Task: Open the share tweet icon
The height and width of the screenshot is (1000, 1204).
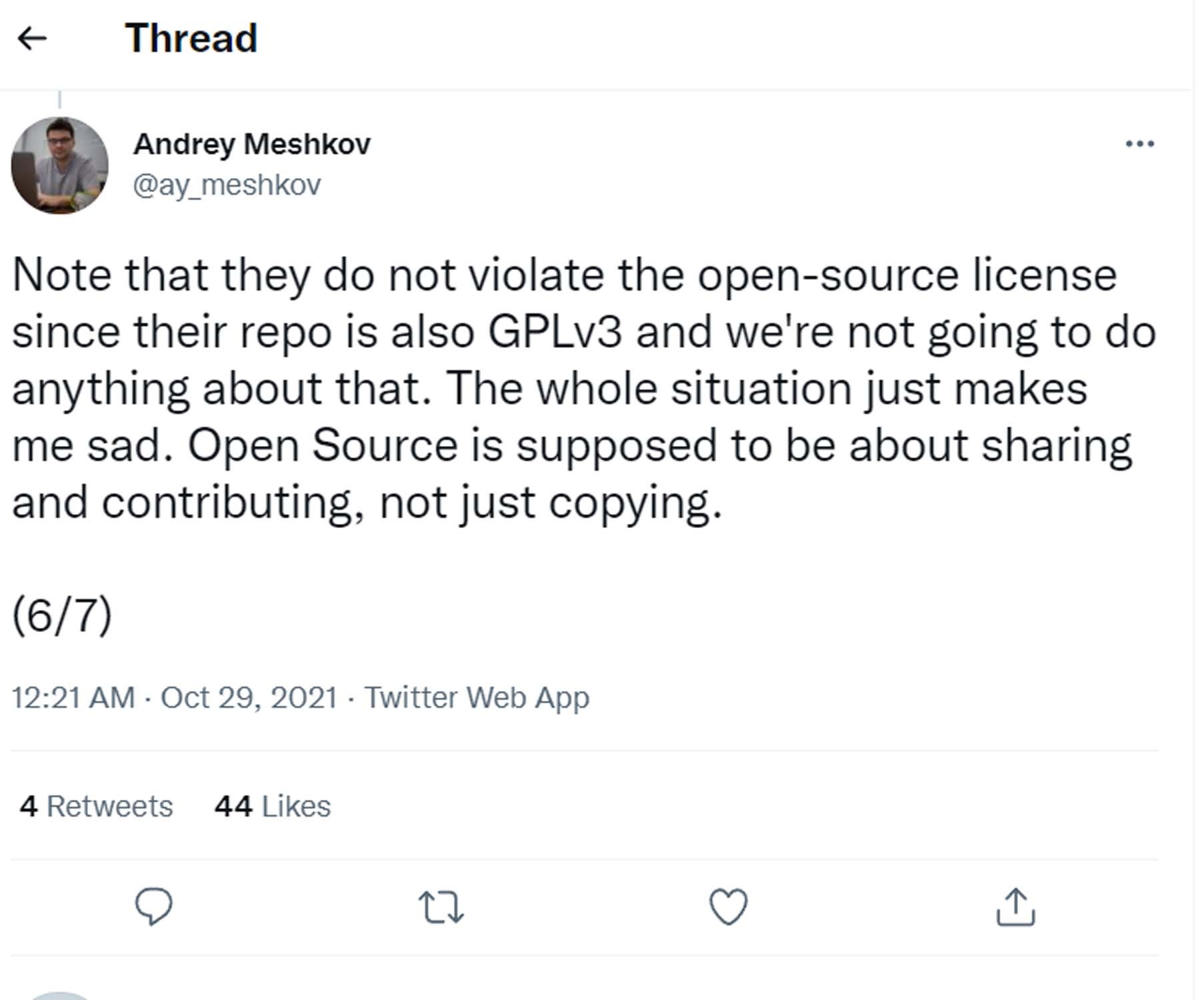Action: tap(1015, 907)
